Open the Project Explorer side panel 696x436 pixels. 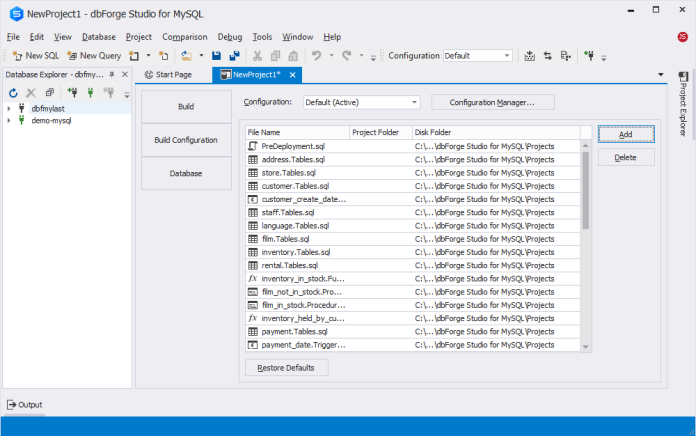coord(683,104)
